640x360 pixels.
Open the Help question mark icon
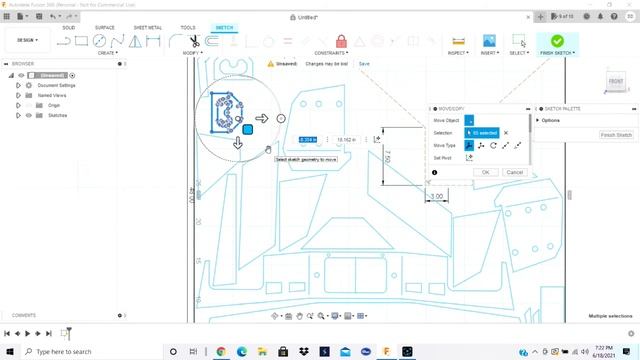pyautogui.click(x=614, y=16)
